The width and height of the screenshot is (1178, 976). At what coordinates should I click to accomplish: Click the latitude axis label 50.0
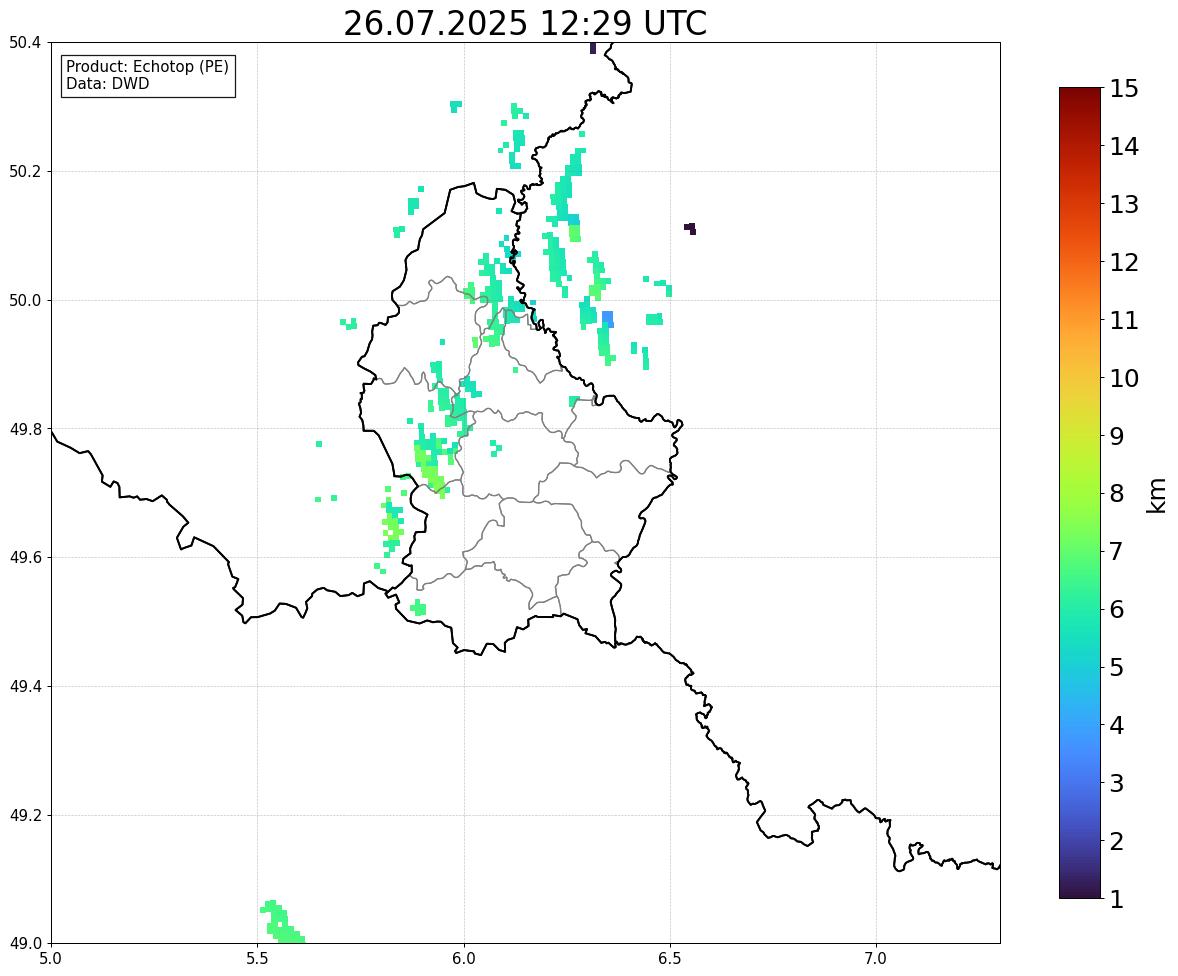[x=25, y=301]
